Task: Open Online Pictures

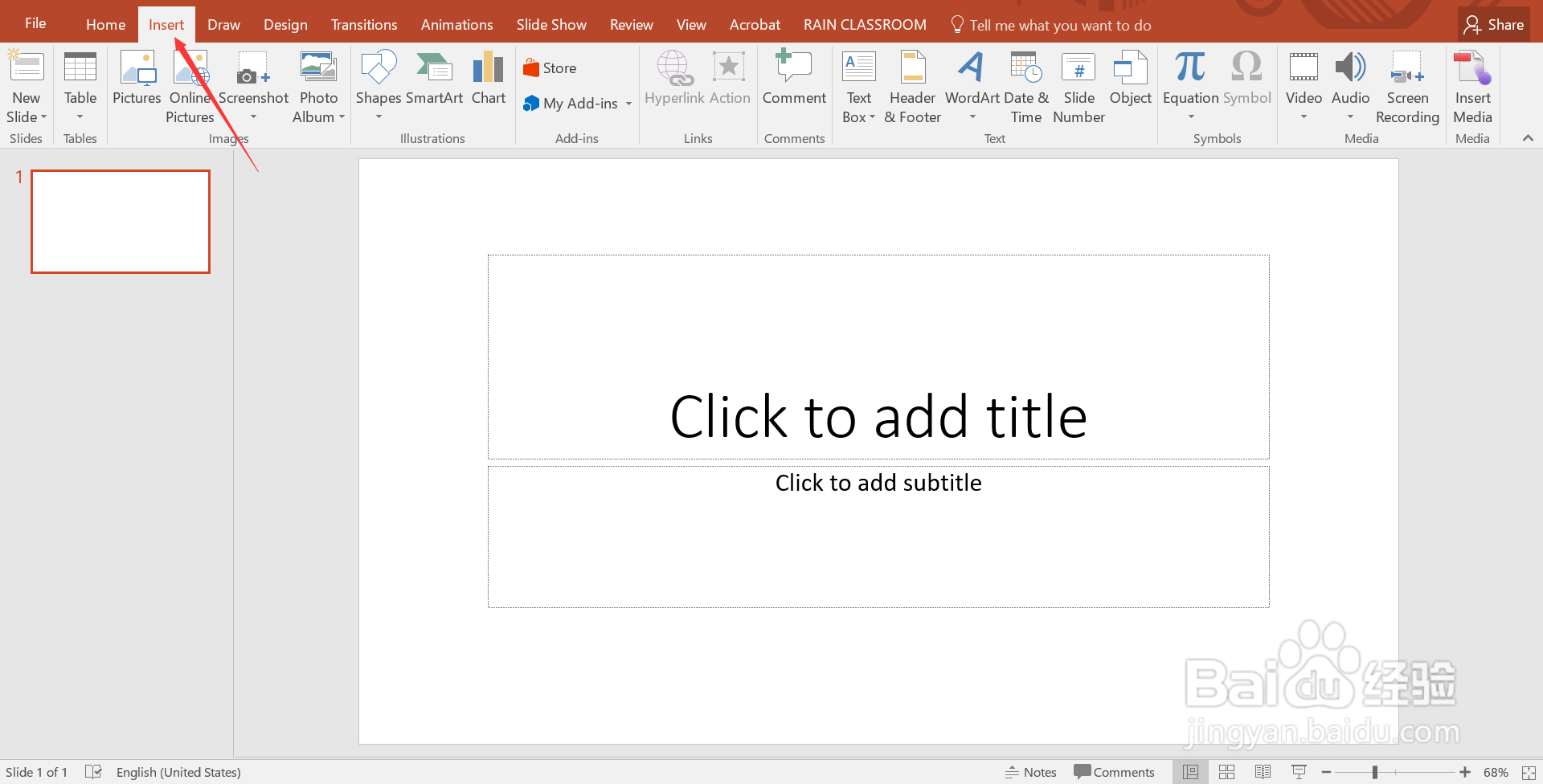Action: coord(190,86)
